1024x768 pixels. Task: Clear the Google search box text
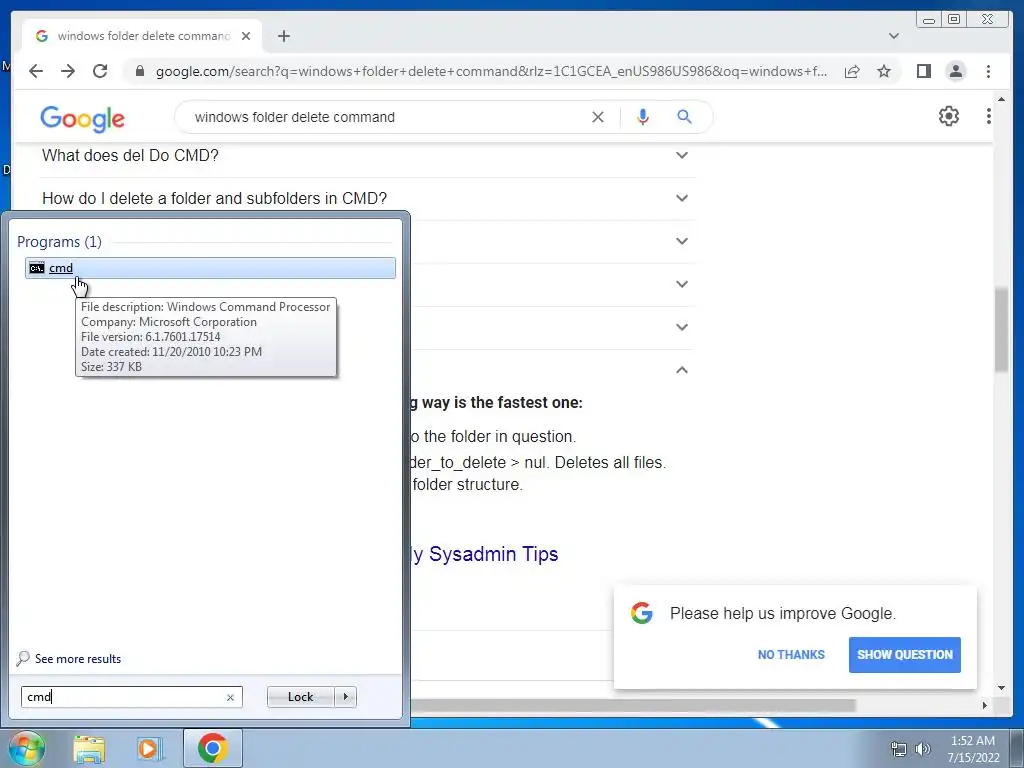(598, 117)
